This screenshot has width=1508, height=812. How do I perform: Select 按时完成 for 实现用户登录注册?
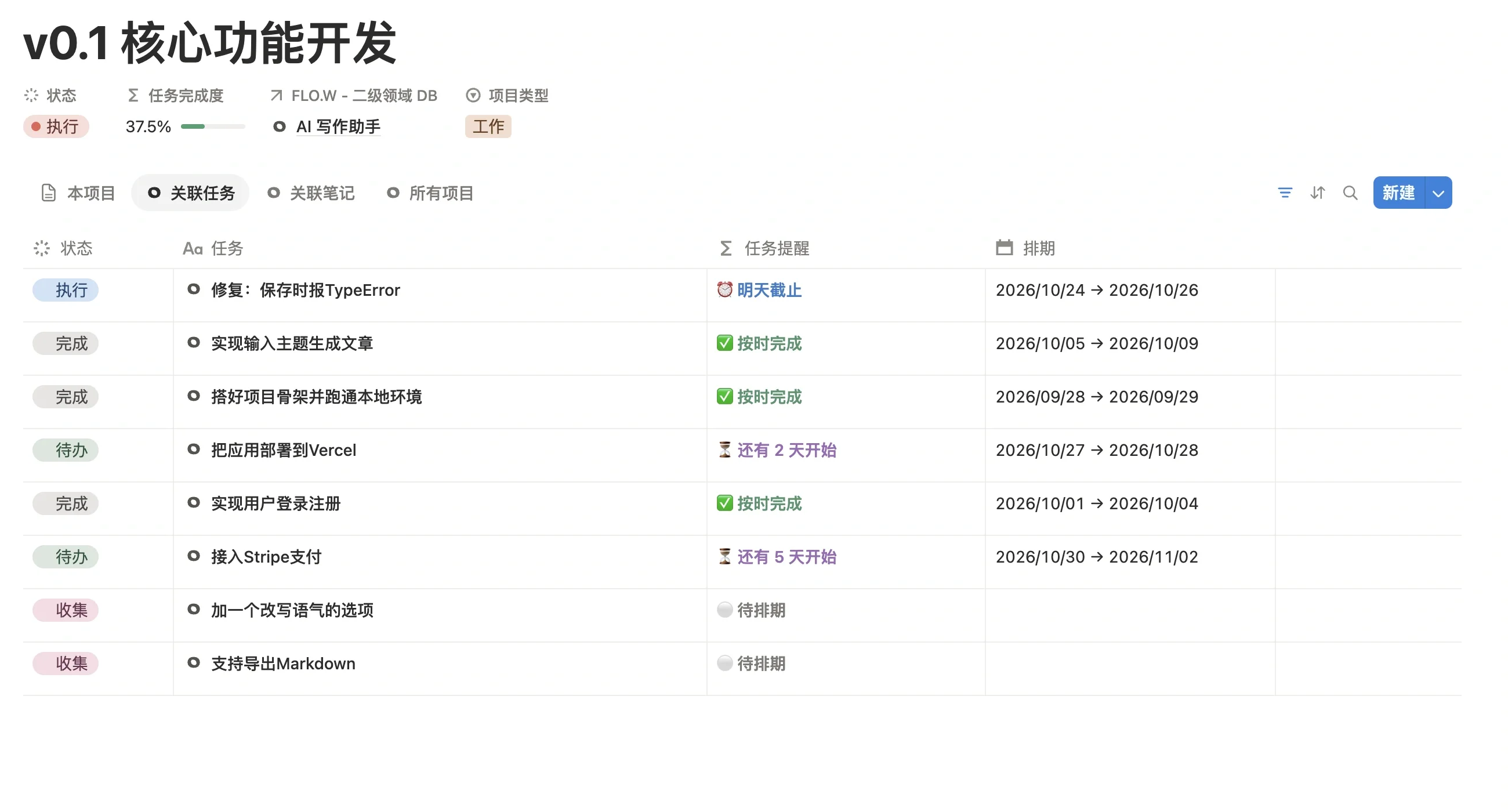pos(759,503)
